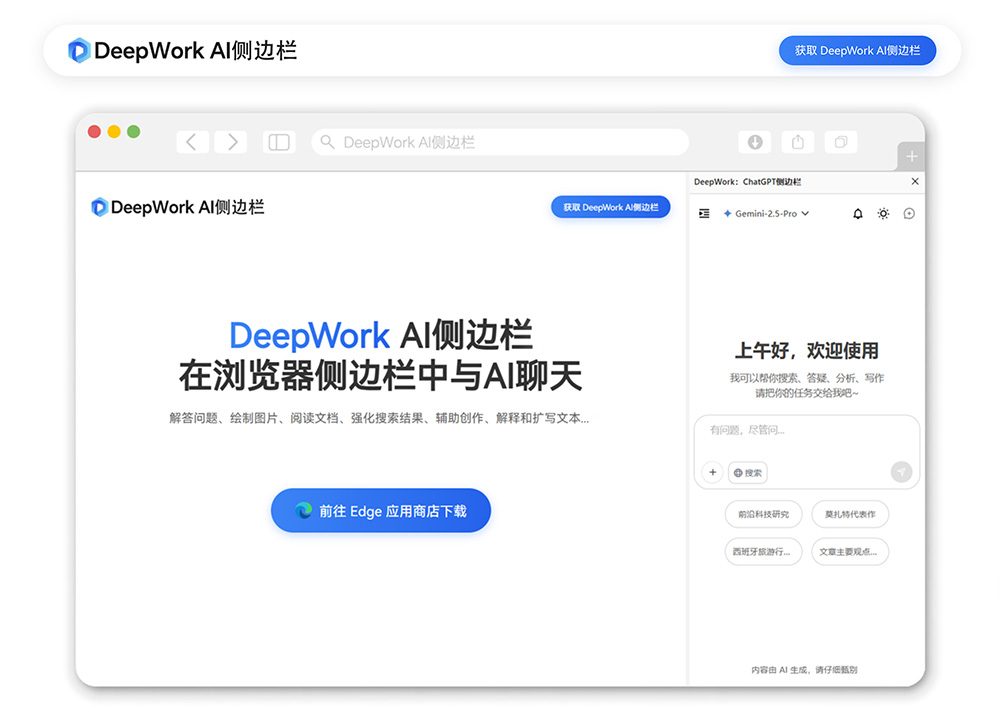The height and width of the screenshot is (714, 1000).
Task: Click the share icon in the browser toolbar
Action: [x=797, y=142]
